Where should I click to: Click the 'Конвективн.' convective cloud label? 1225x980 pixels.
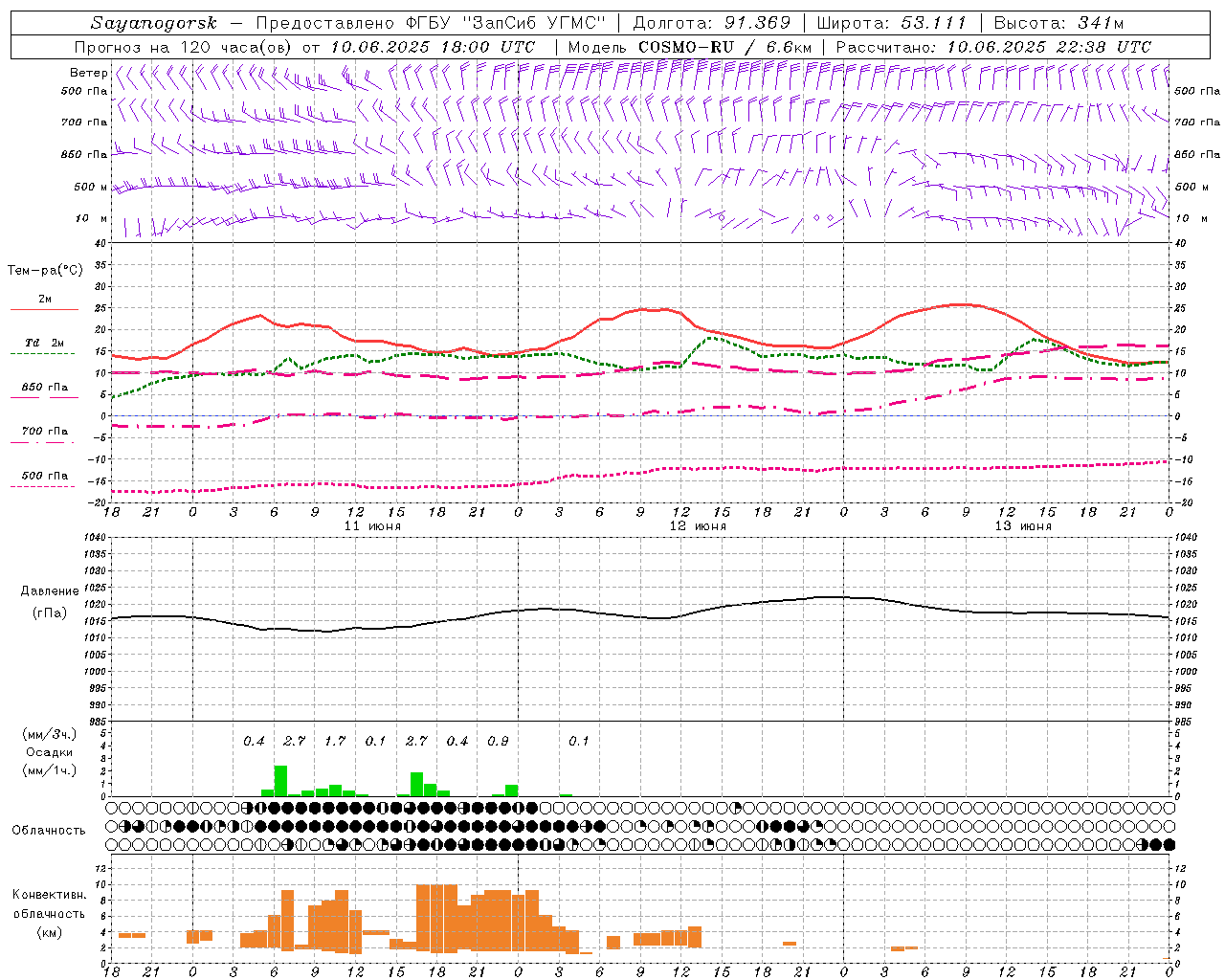tap(49, 895)
